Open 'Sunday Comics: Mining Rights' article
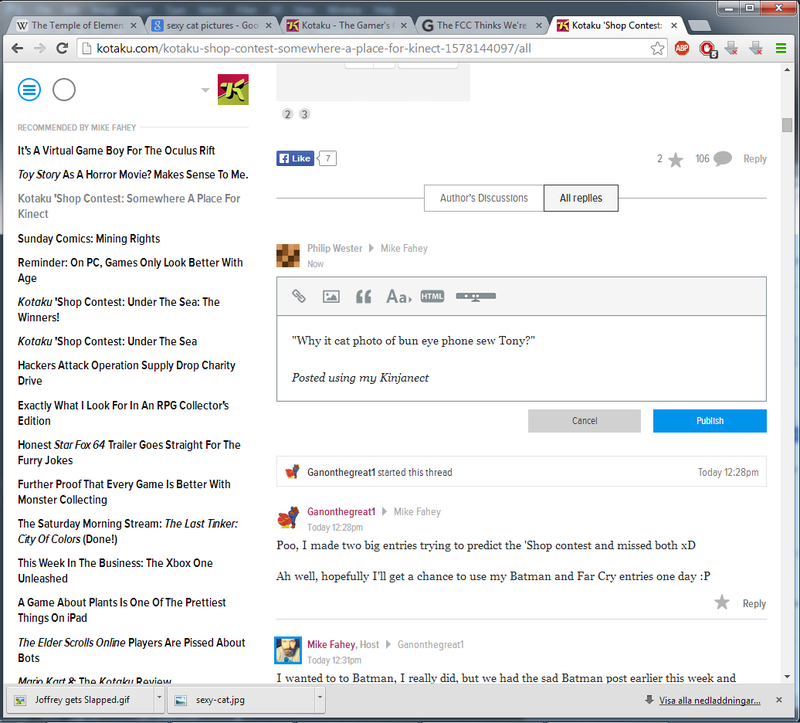The image size is (800, 723). [x=89, y=239]
